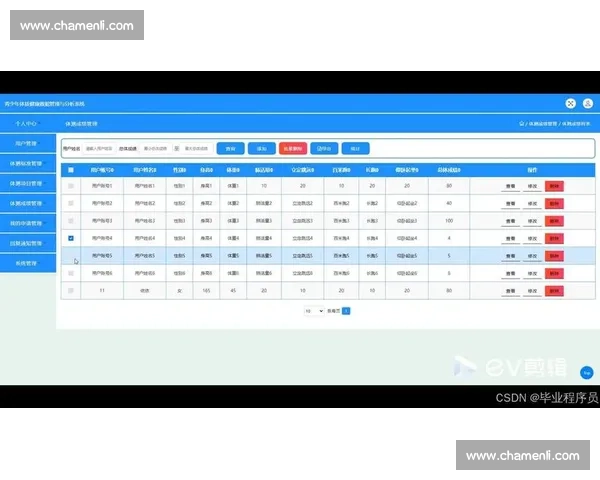Click 查看 for row 用户账号2
Image resolution: width=600 pixels, height=480 pixels.
coord(510,204)
